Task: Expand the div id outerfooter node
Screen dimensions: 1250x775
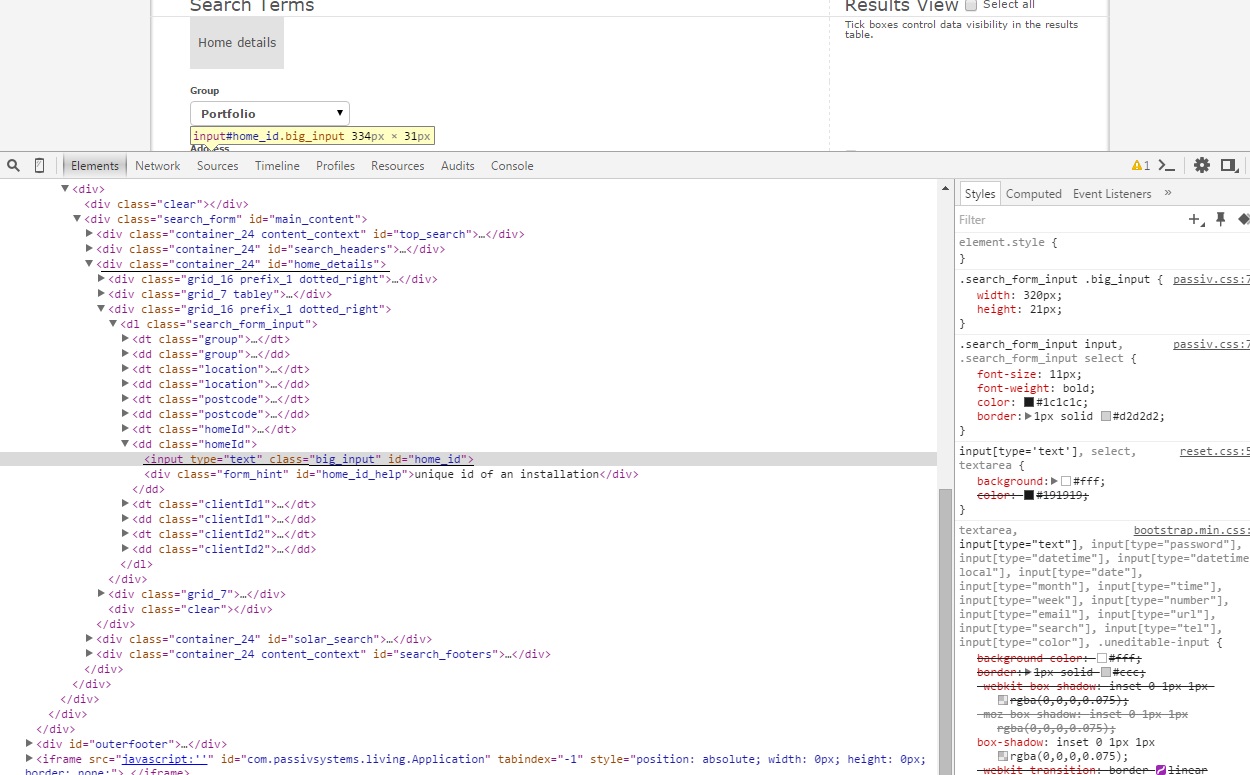Action: point(30,744)
